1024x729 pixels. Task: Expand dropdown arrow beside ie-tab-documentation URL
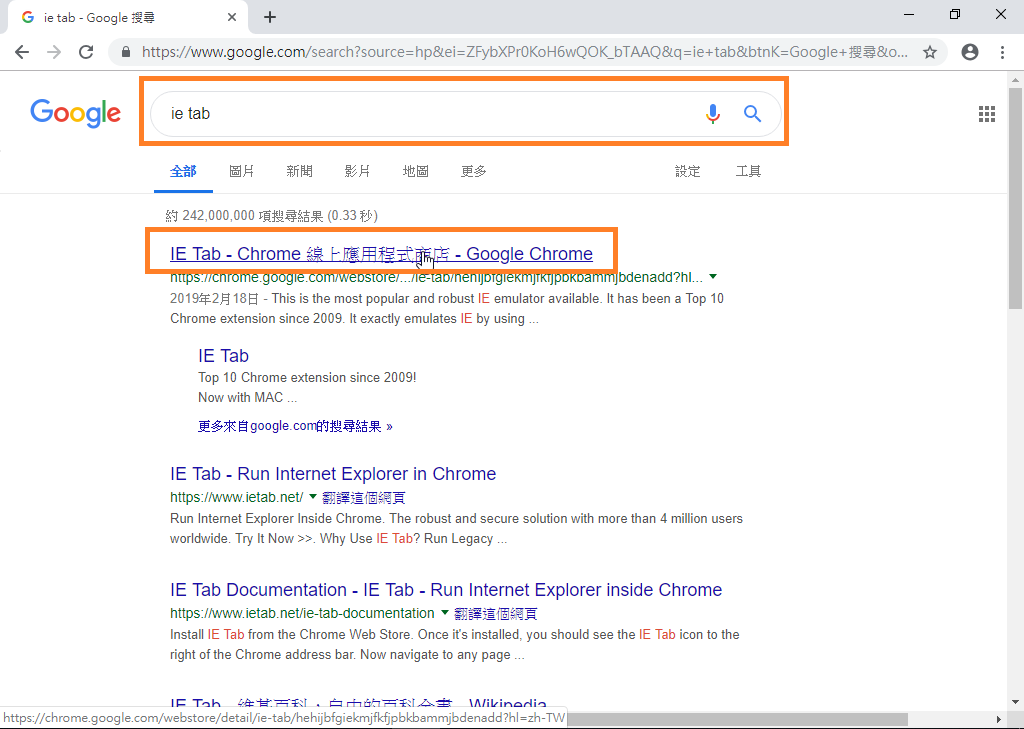point(445,613)
